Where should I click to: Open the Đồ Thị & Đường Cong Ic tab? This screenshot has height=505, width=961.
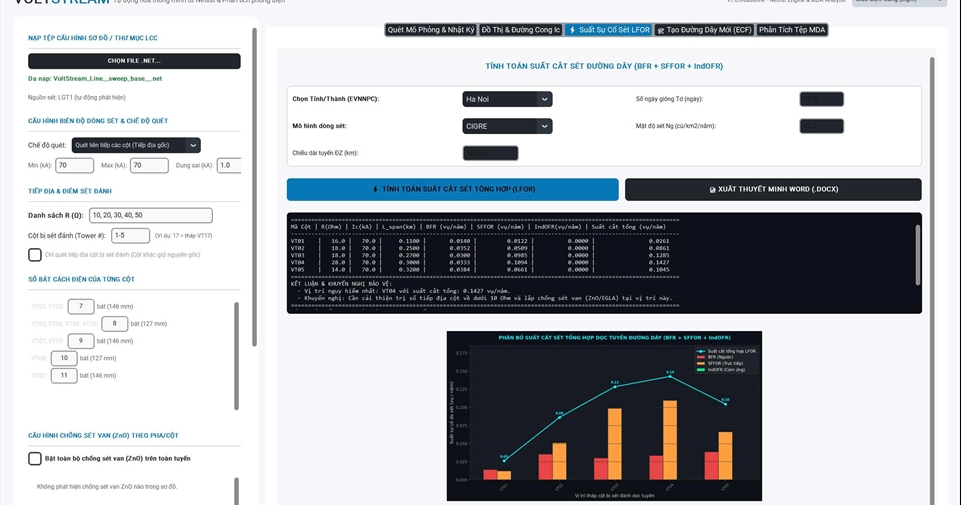click(520, 29)
